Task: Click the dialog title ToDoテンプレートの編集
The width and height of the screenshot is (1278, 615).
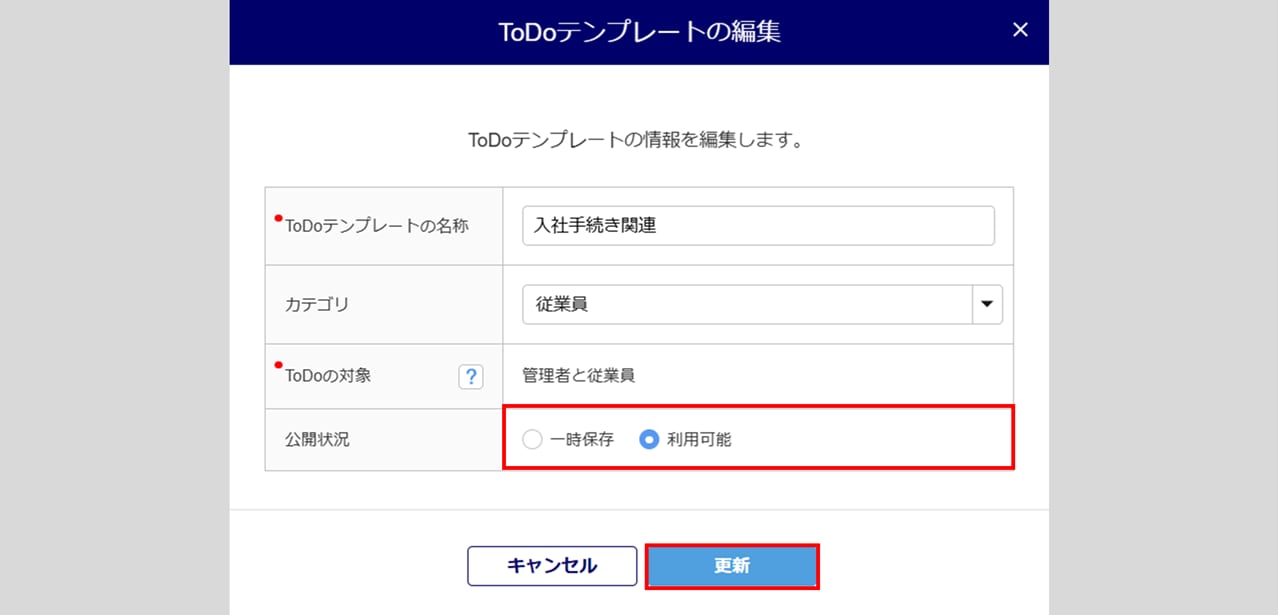Action: point(639,32)
